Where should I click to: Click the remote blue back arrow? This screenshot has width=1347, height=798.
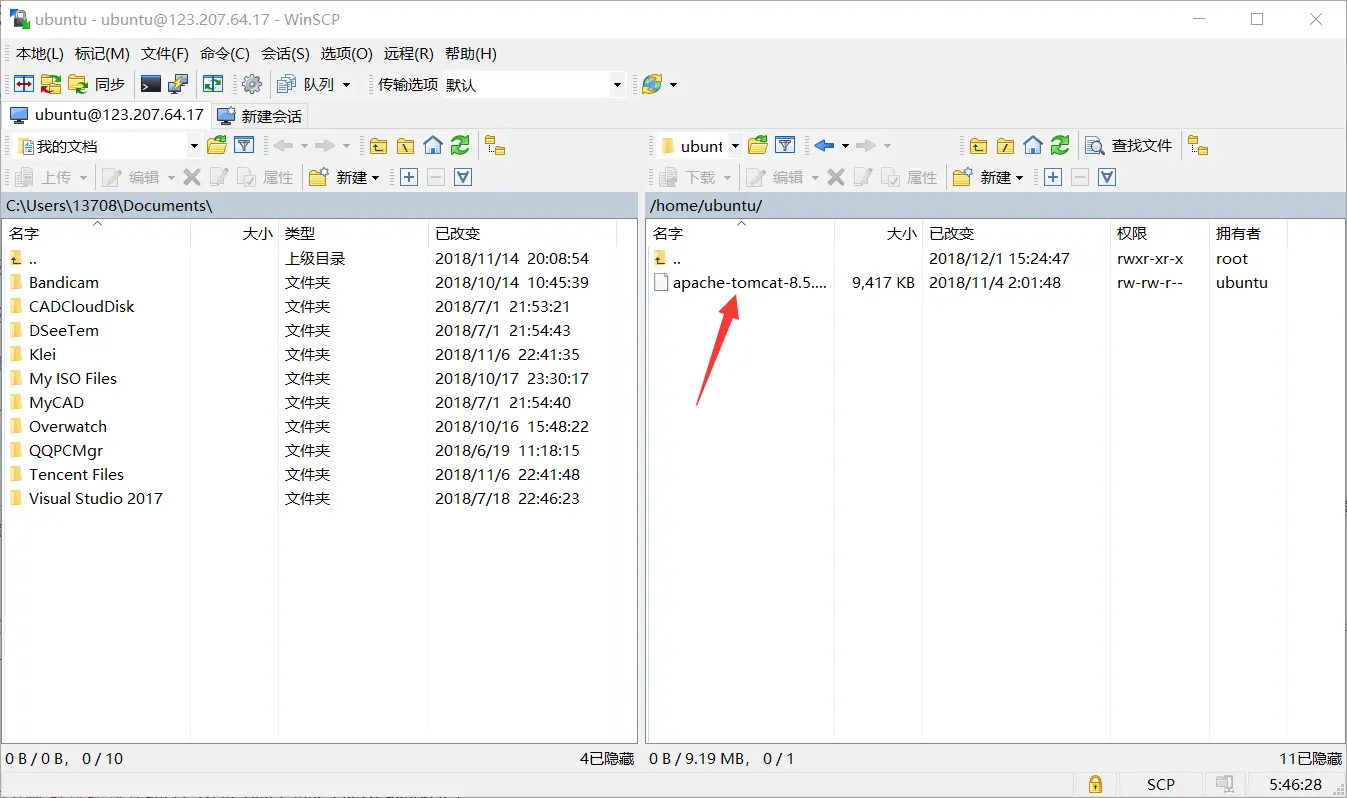pyautogui.click(x=824, y=146)
